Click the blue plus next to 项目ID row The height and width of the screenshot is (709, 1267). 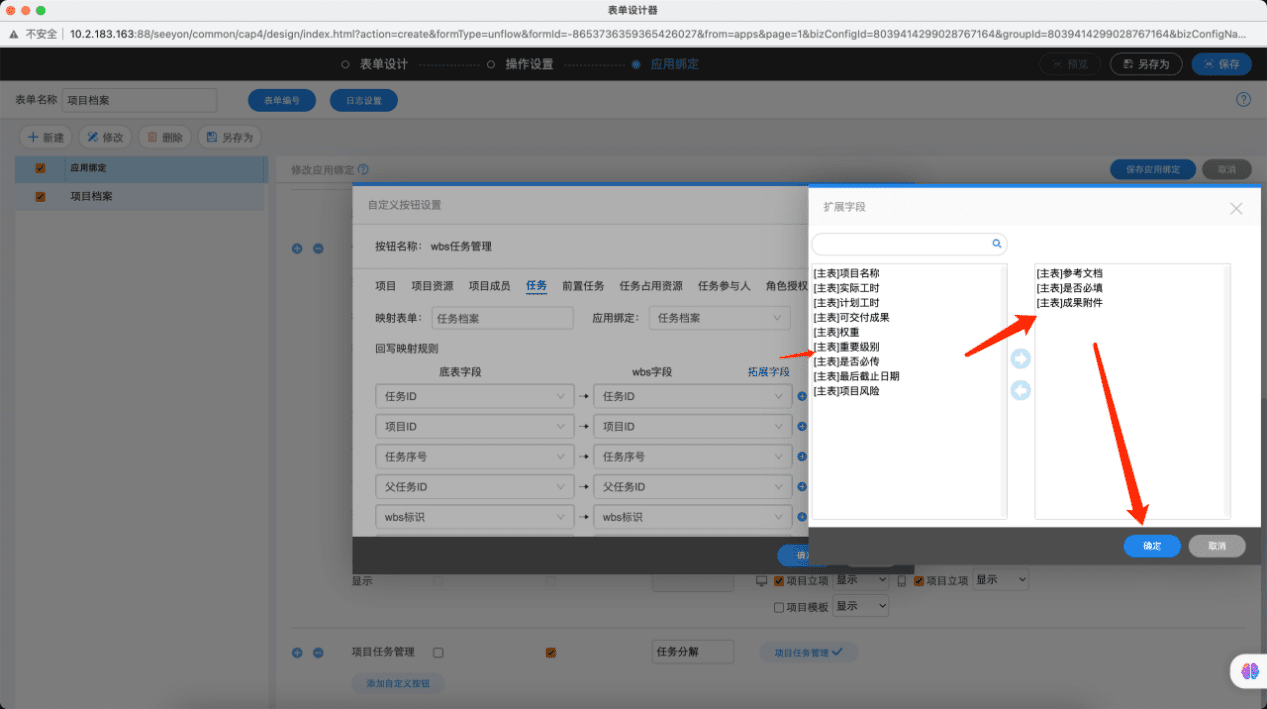(x=802, y=427)
